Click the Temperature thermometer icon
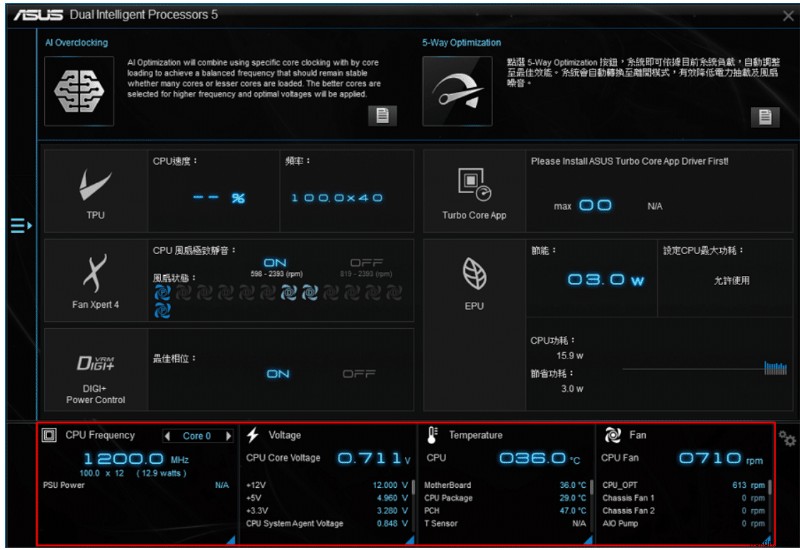 [432, 435]
